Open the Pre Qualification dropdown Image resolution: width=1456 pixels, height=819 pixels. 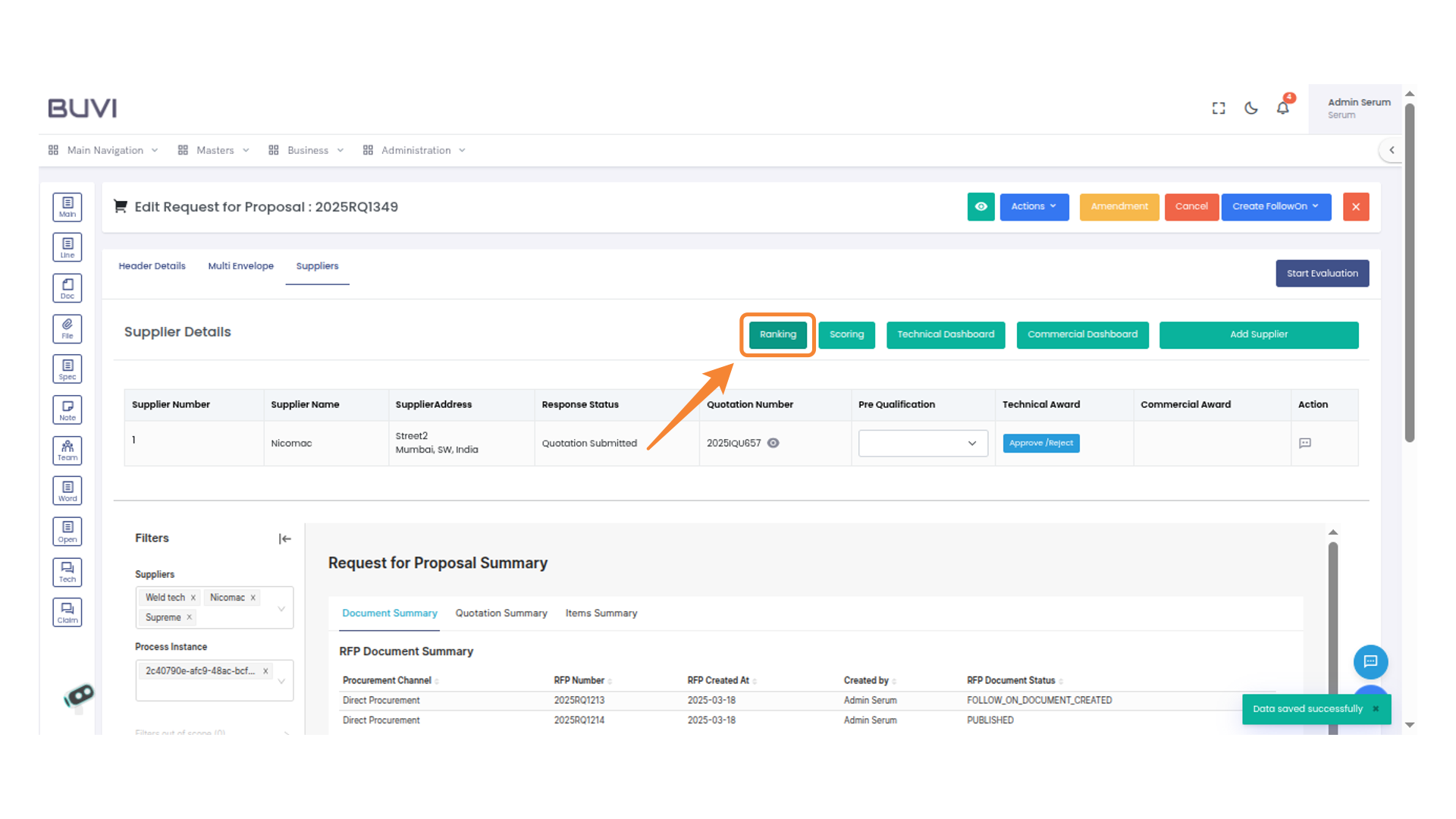[922, 443]
